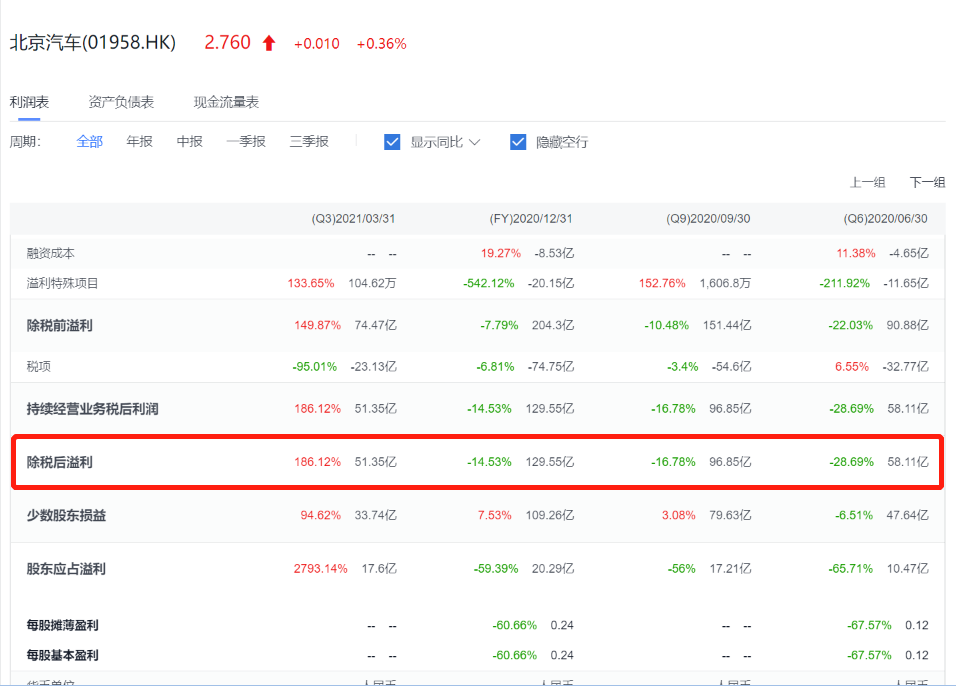Click the 151.44亿 value cell
The width and height of the screenshot is (956, 686).
pos(727,325)
